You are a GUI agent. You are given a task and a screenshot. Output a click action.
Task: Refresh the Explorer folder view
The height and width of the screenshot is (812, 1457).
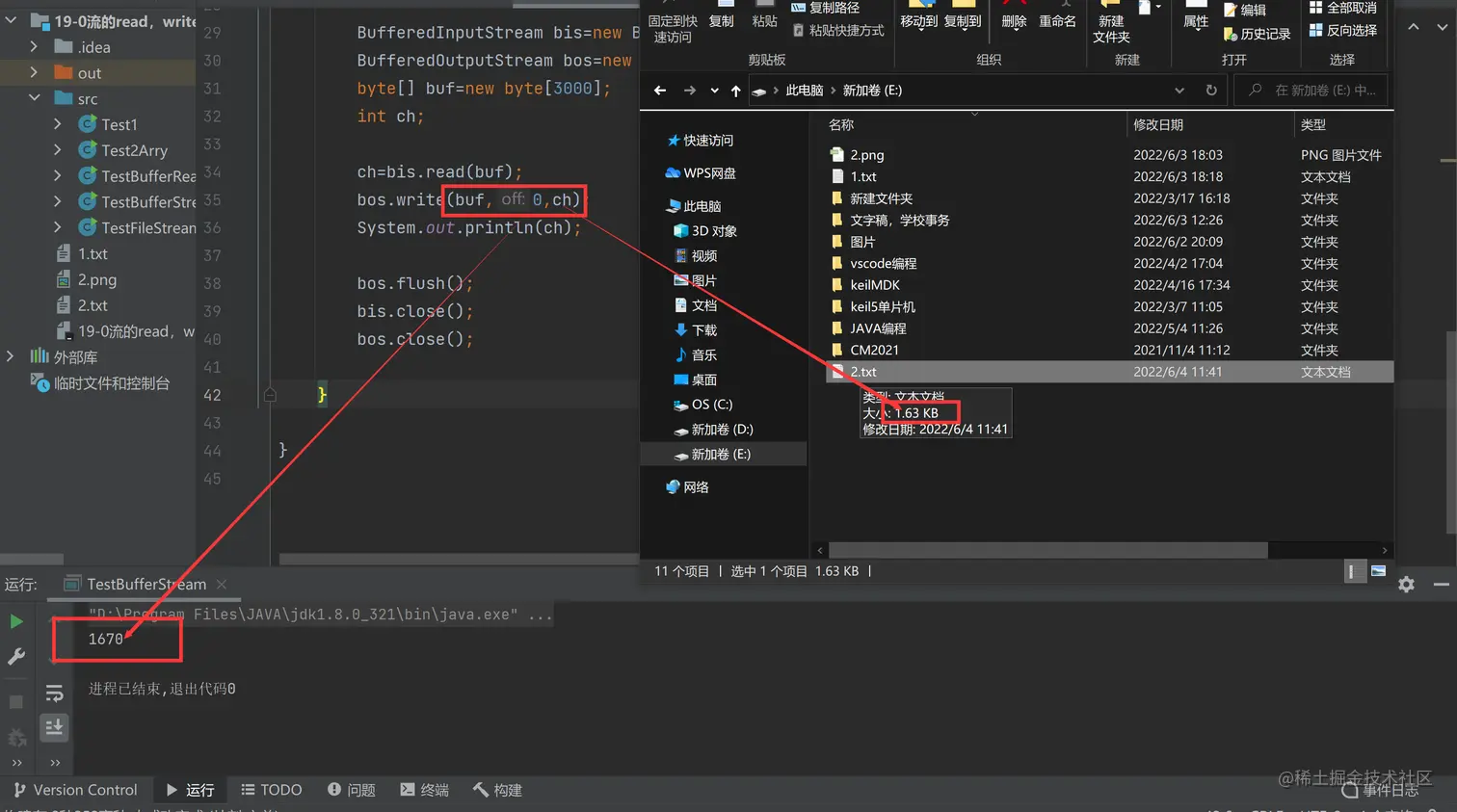(x=1211, y=91)
